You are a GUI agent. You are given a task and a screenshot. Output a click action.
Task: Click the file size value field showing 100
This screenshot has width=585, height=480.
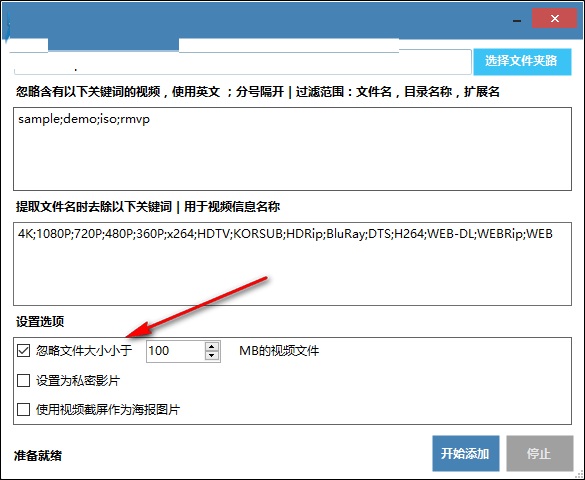(x=175, y=351)
